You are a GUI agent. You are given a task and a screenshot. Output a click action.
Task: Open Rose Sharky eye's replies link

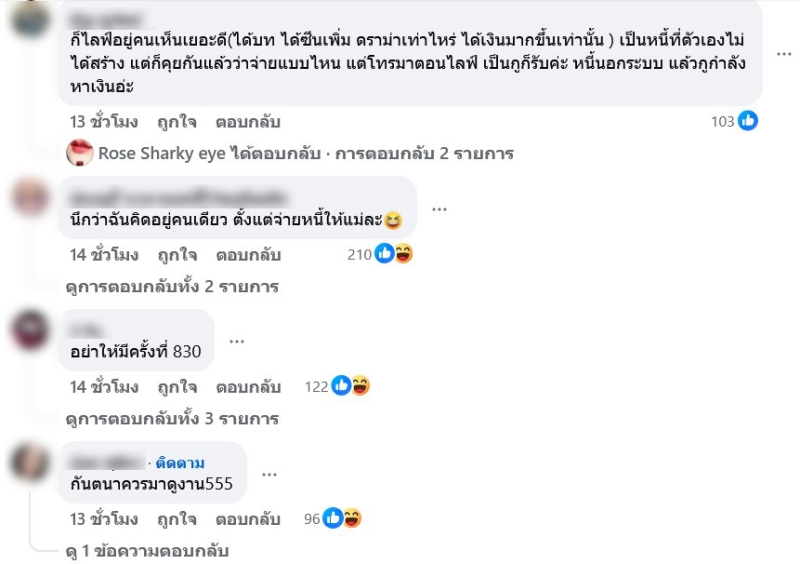305,154
